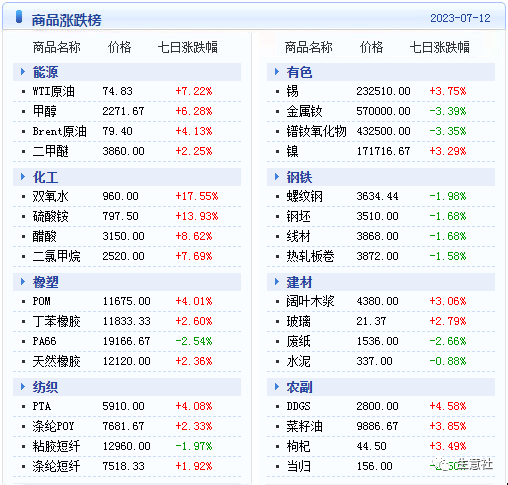Select the 涤纶短纤 commodity
Image resolution: width=508 pixels, height=485 pixels.
tap(56, 466)
